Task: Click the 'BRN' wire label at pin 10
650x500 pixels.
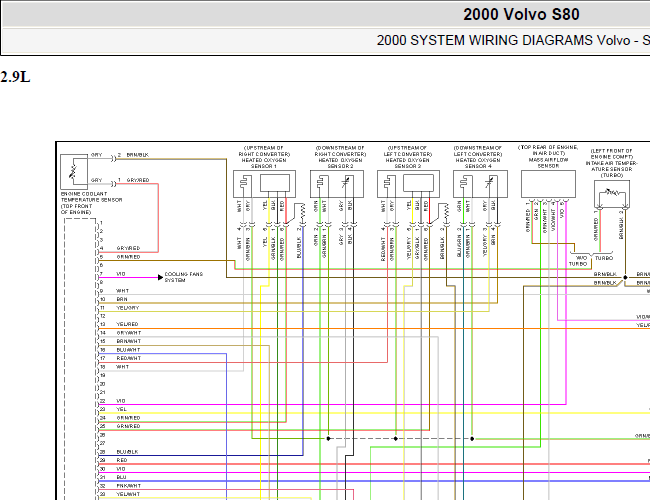Action: (122, 299)
